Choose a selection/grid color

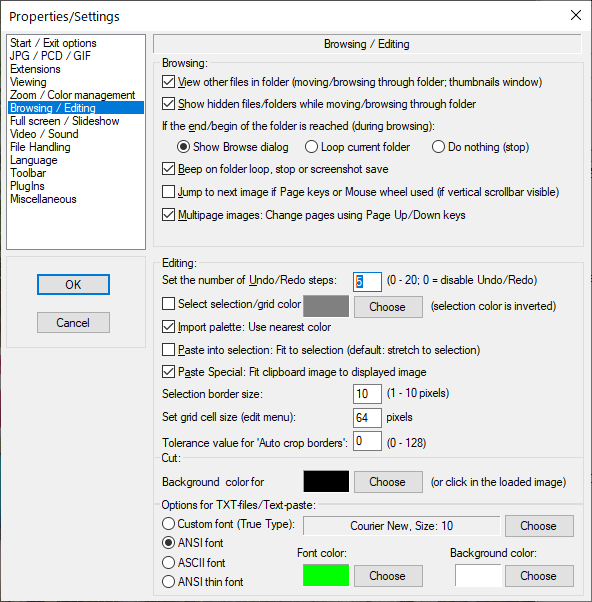388,307
